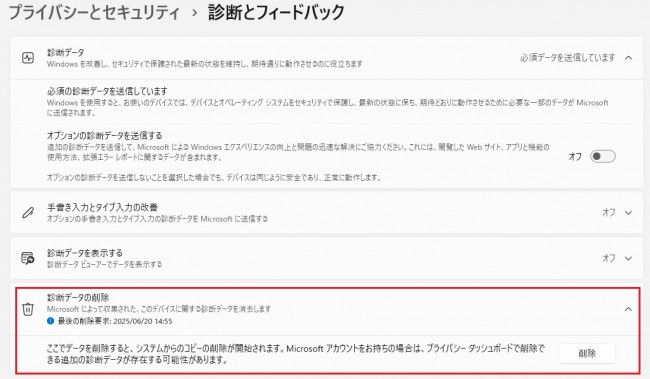Click the 必須の診断データを送信しています heading

coord(107,91)
